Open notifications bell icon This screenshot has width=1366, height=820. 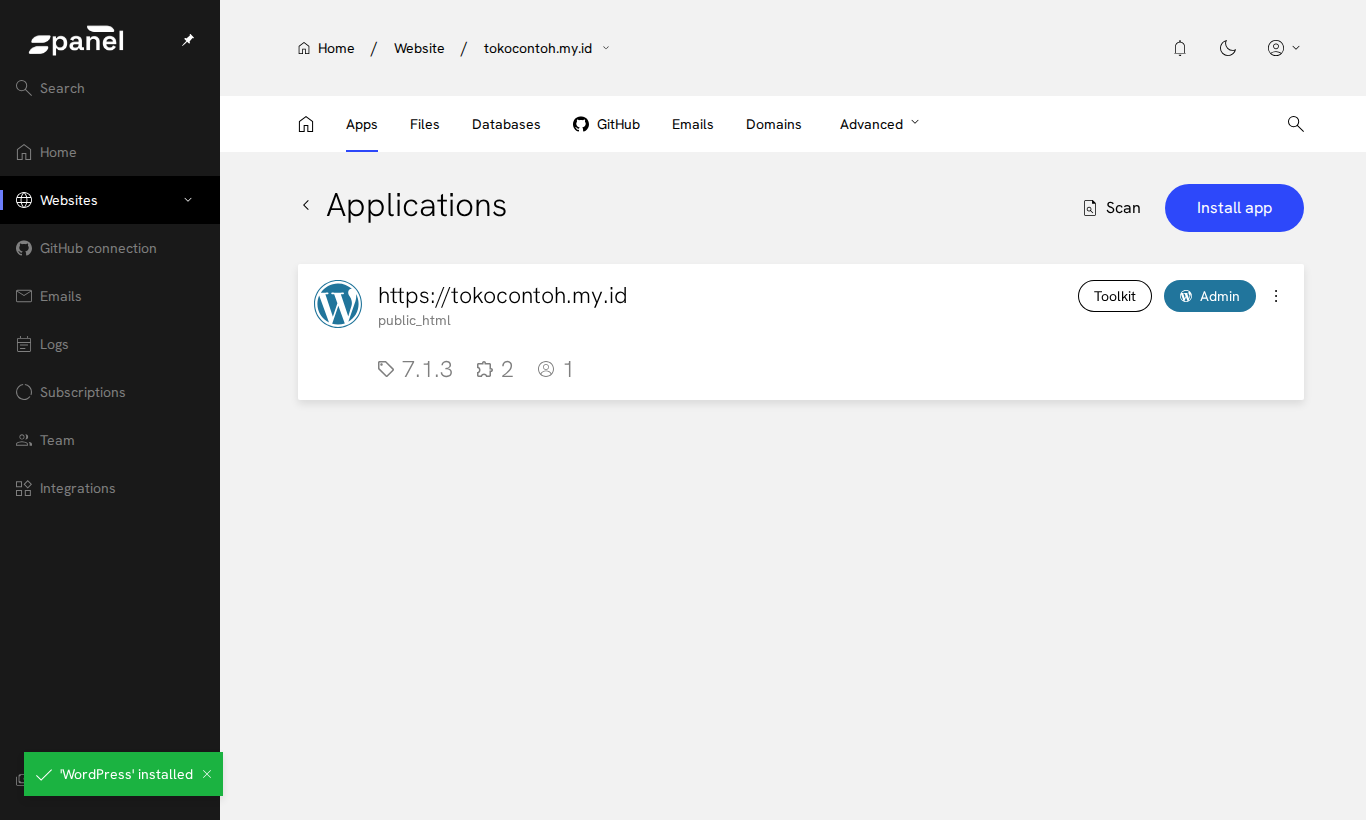[x=1180, y=48]
